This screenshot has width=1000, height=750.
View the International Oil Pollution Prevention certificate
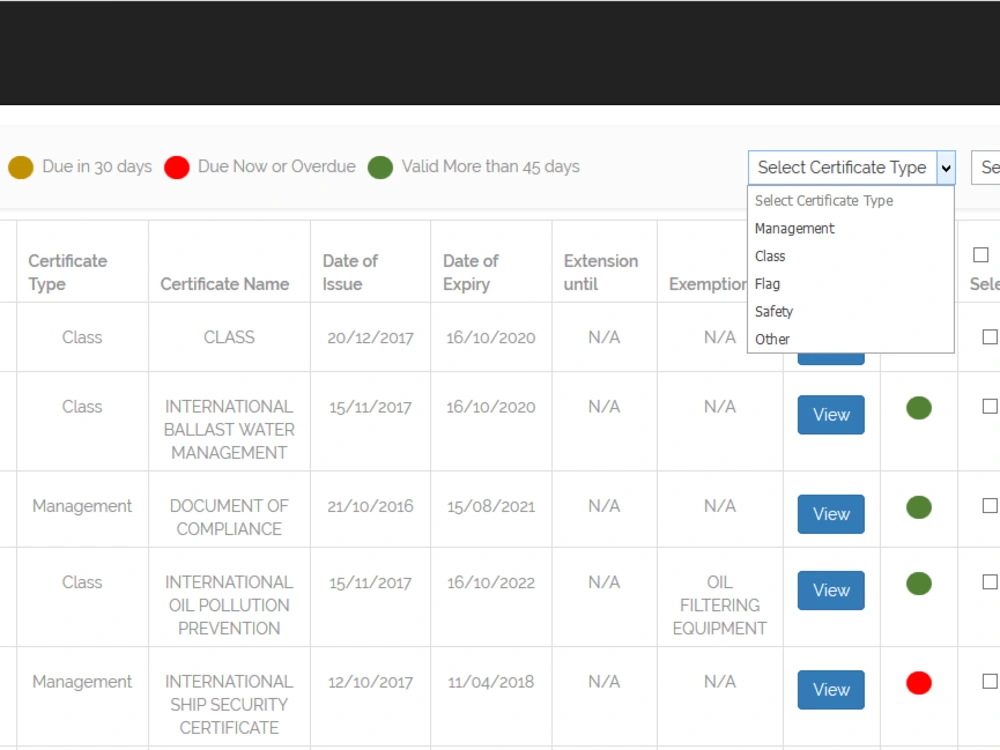coord(831,591)
